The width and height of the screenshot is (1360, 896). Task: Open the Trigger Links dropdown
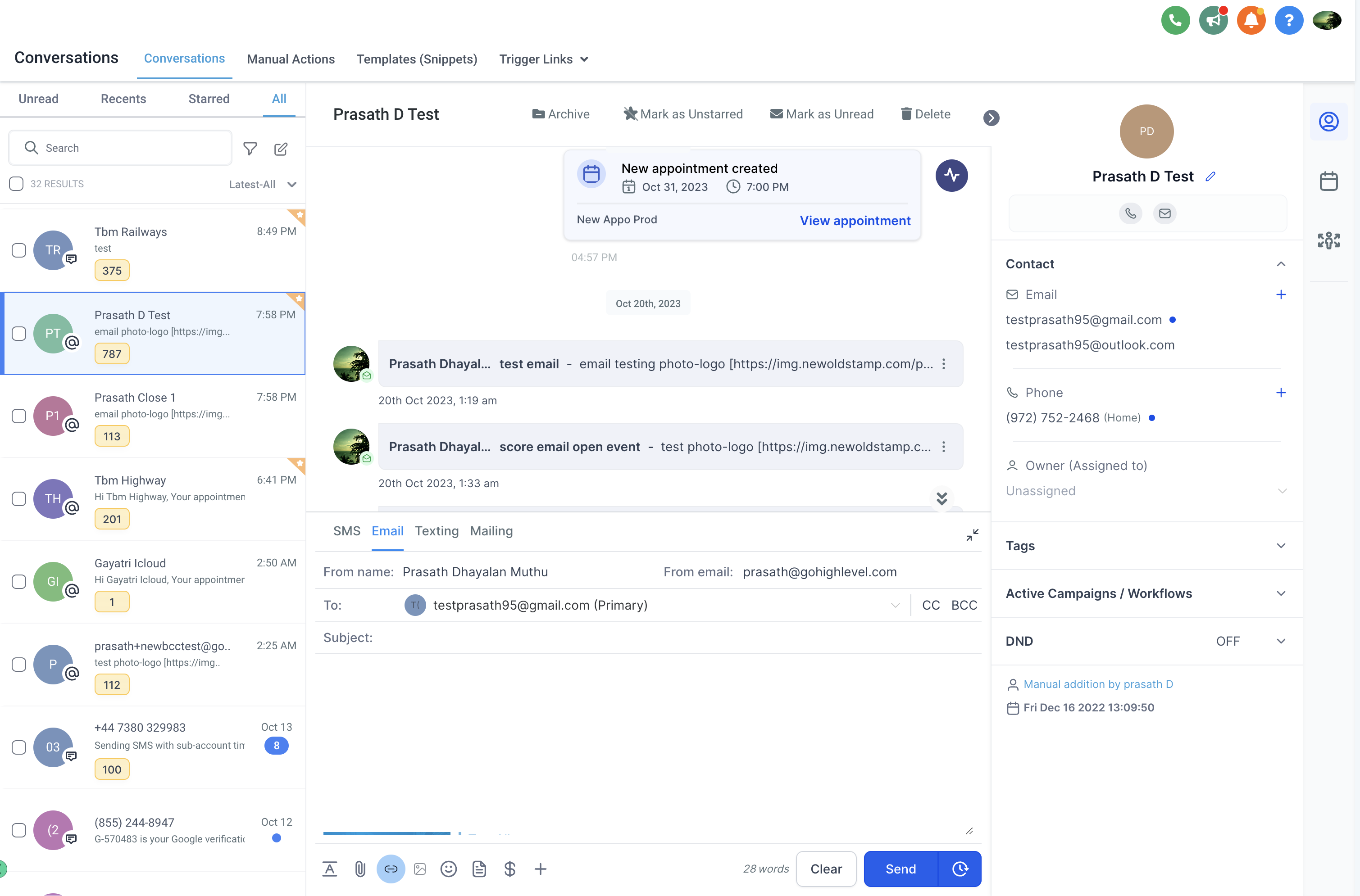click(543, 59)
